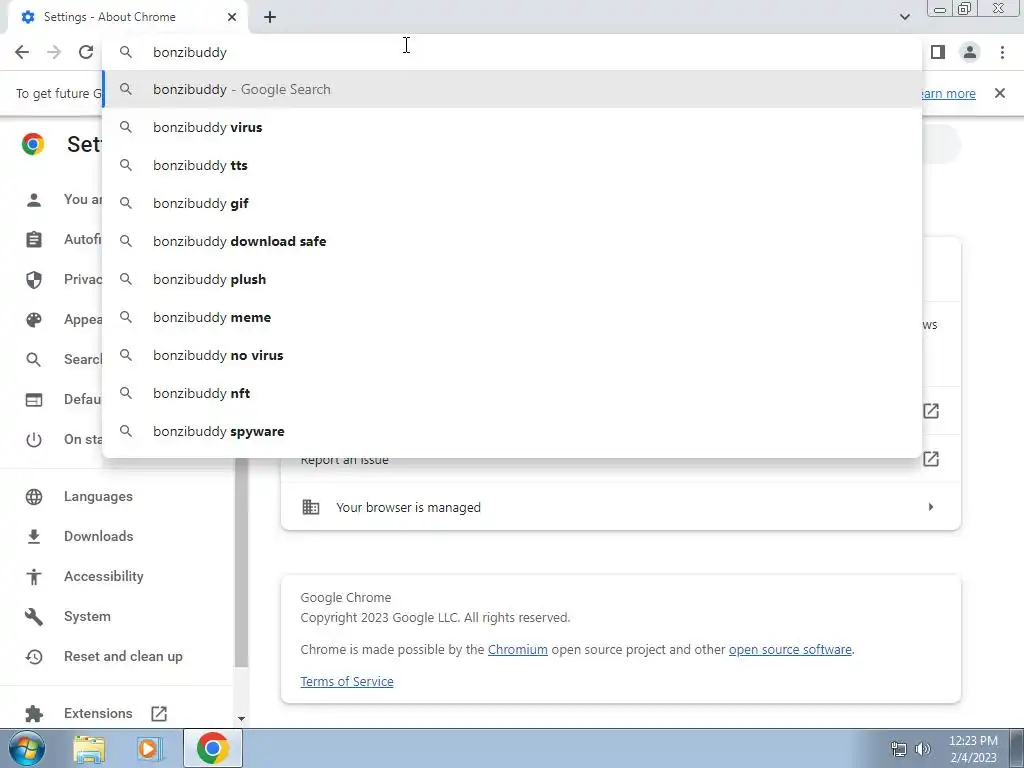Open the Chromium link
Screen dimensions: 1024x768
point(518,650)
